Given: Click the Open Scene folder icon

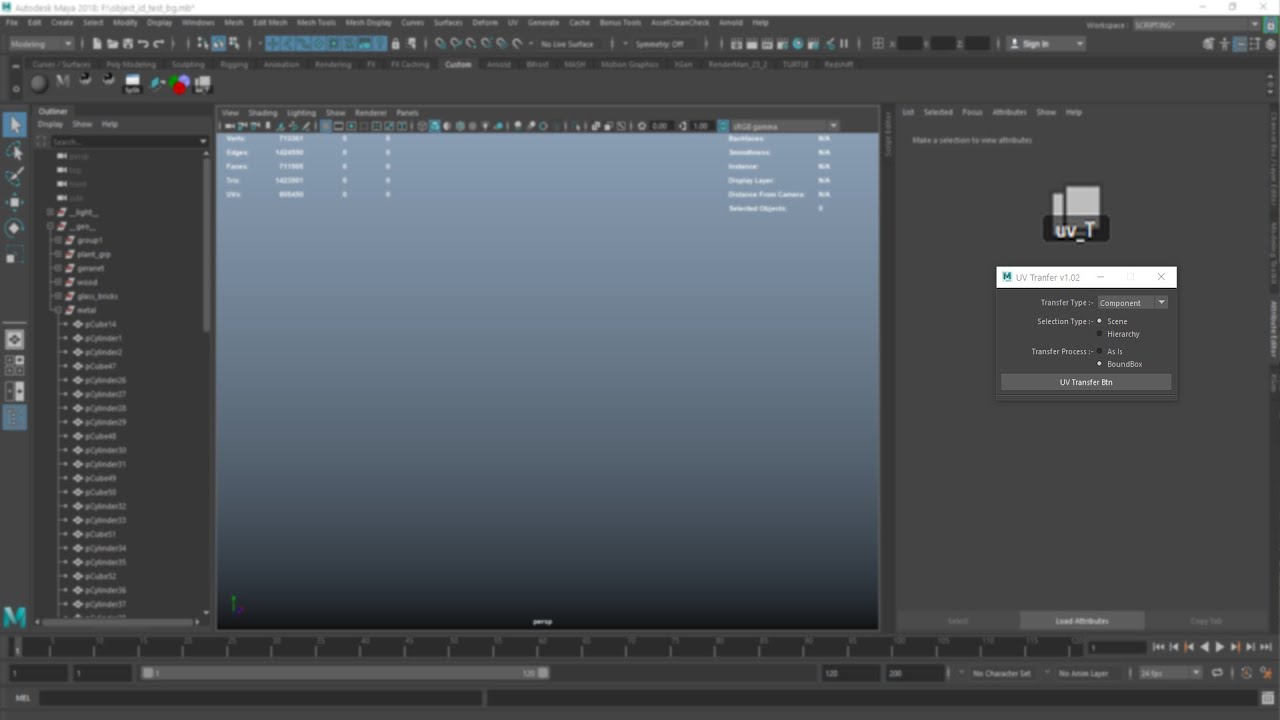Looking at the screenshot, I should coord(112,44).
